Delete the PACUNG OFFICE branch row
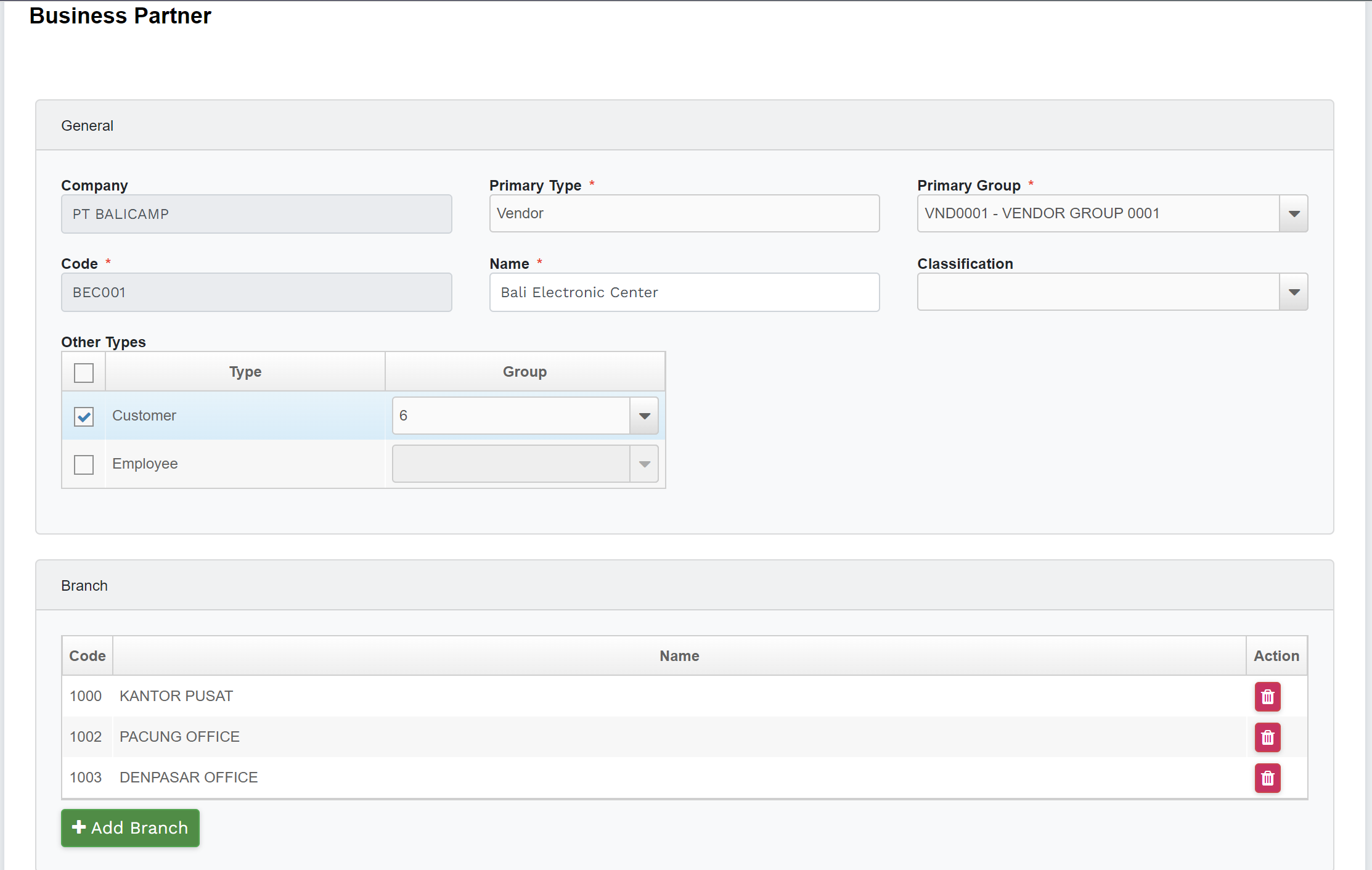Screen dimensions: 1372x870 pyautogui.click(x=1267, y=737)
